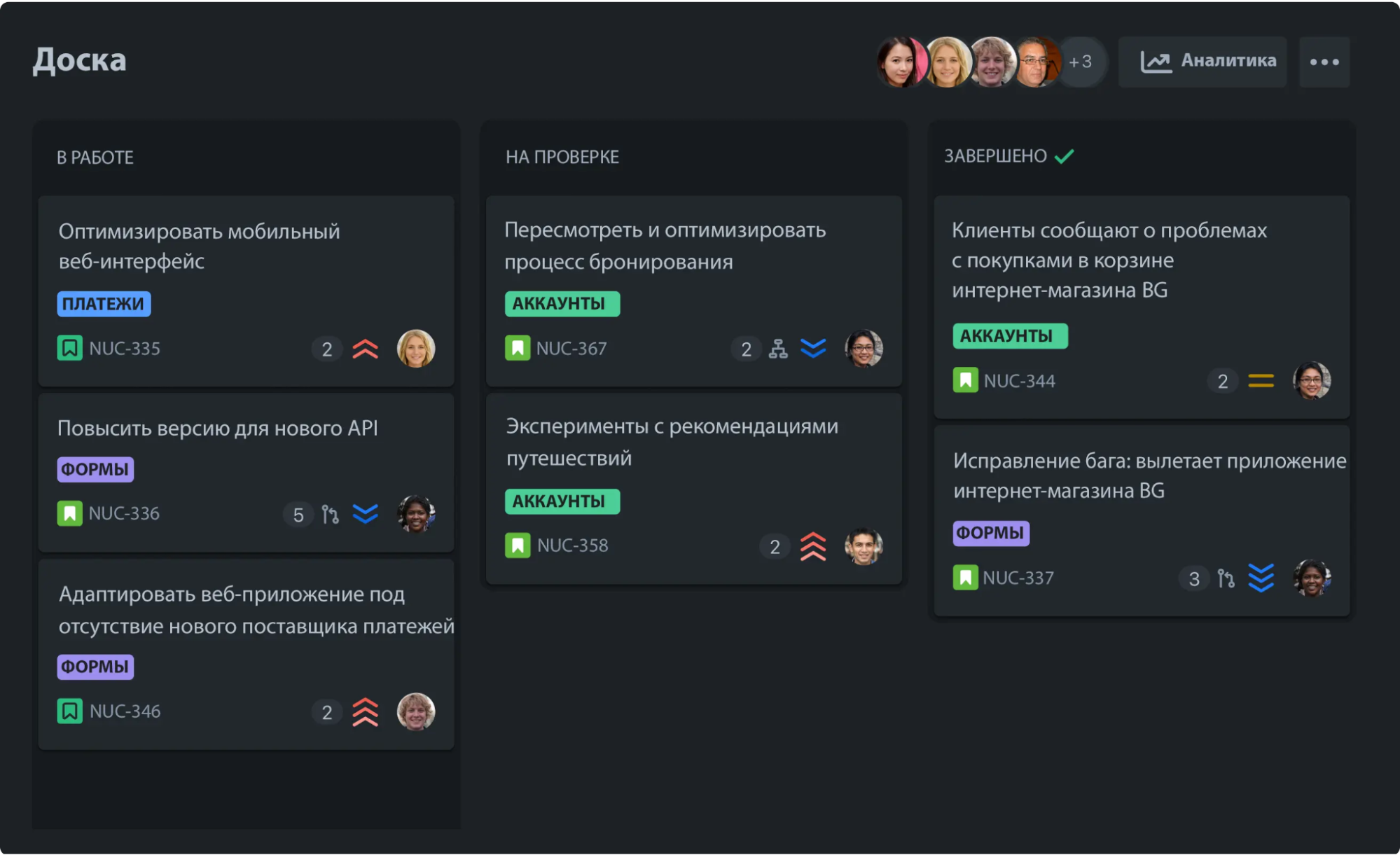This screenshot has height=855, width=1400.
Task: Click the highest priority arrows on NUC-358
Action: tap(812, 546)
